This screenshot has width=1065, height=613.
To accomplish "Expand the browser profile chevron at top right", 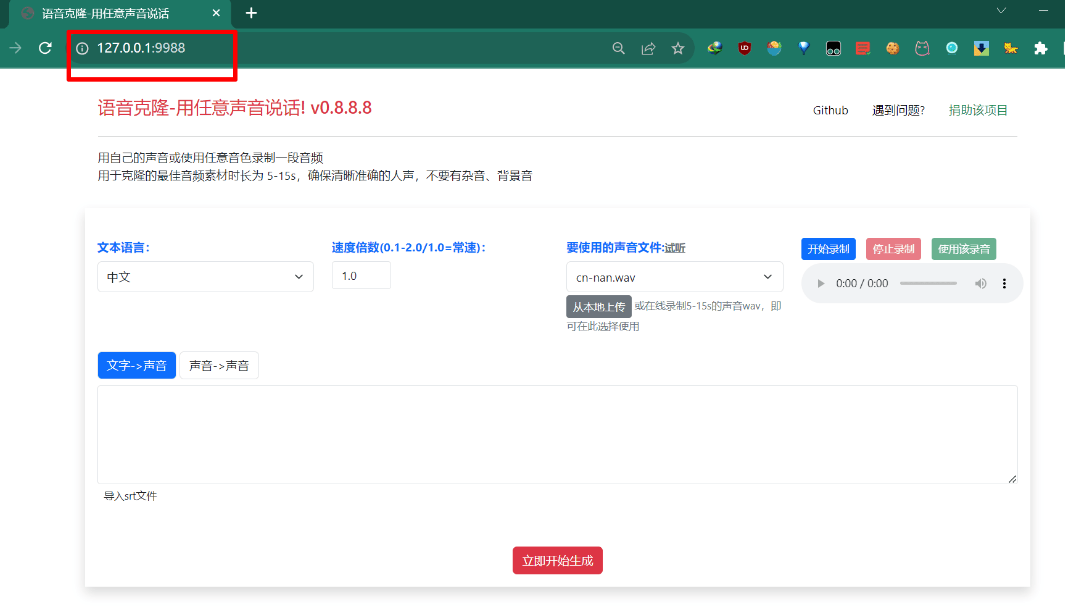I will click(x=1002, y=13).
